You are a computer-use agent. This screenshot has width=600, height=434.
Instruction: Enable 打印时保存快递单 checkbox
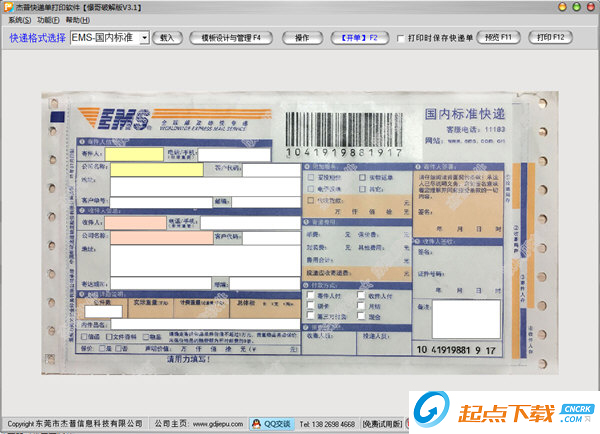(401, 38)
